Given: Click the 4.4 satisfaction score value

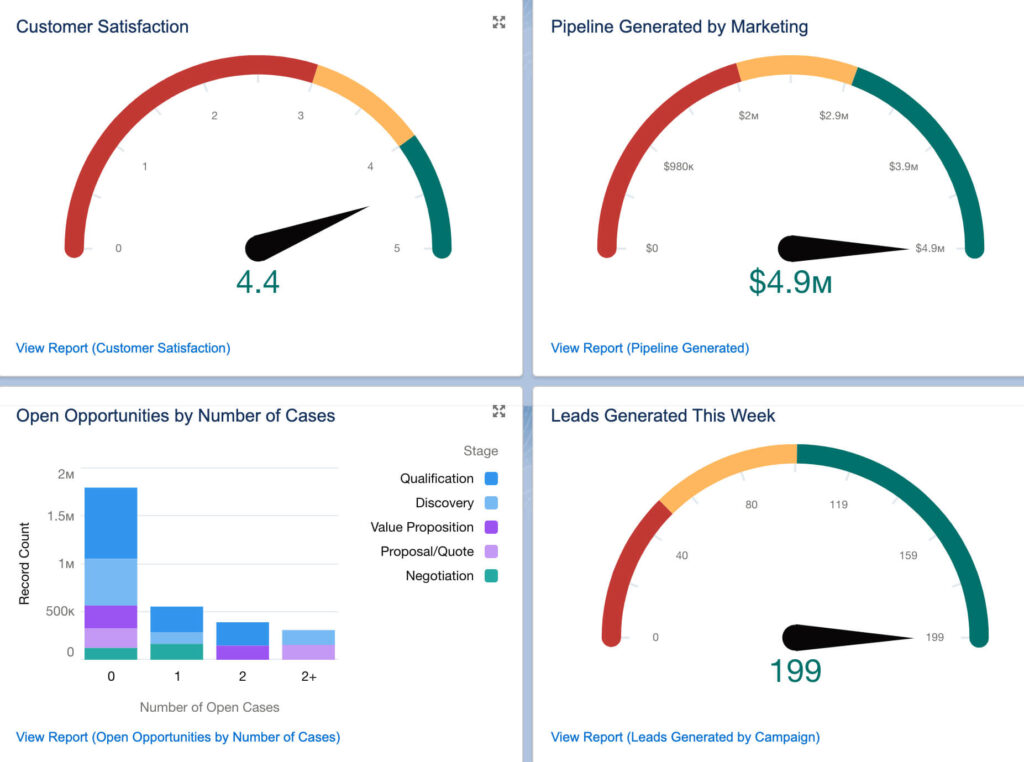Looking at the screenshot, I should click(x=258, y=283).
